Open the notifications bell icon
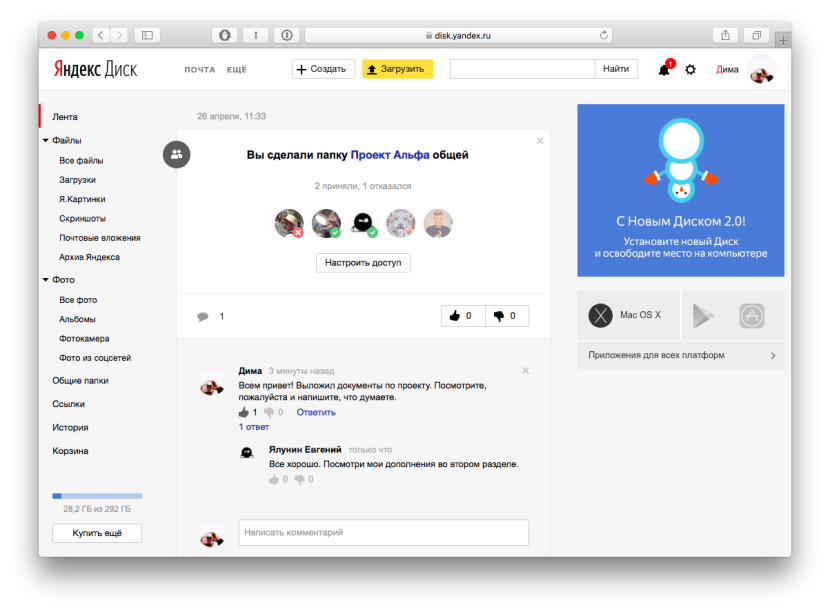Viewport: 830px width, 612px height. (x=664, y=70)
